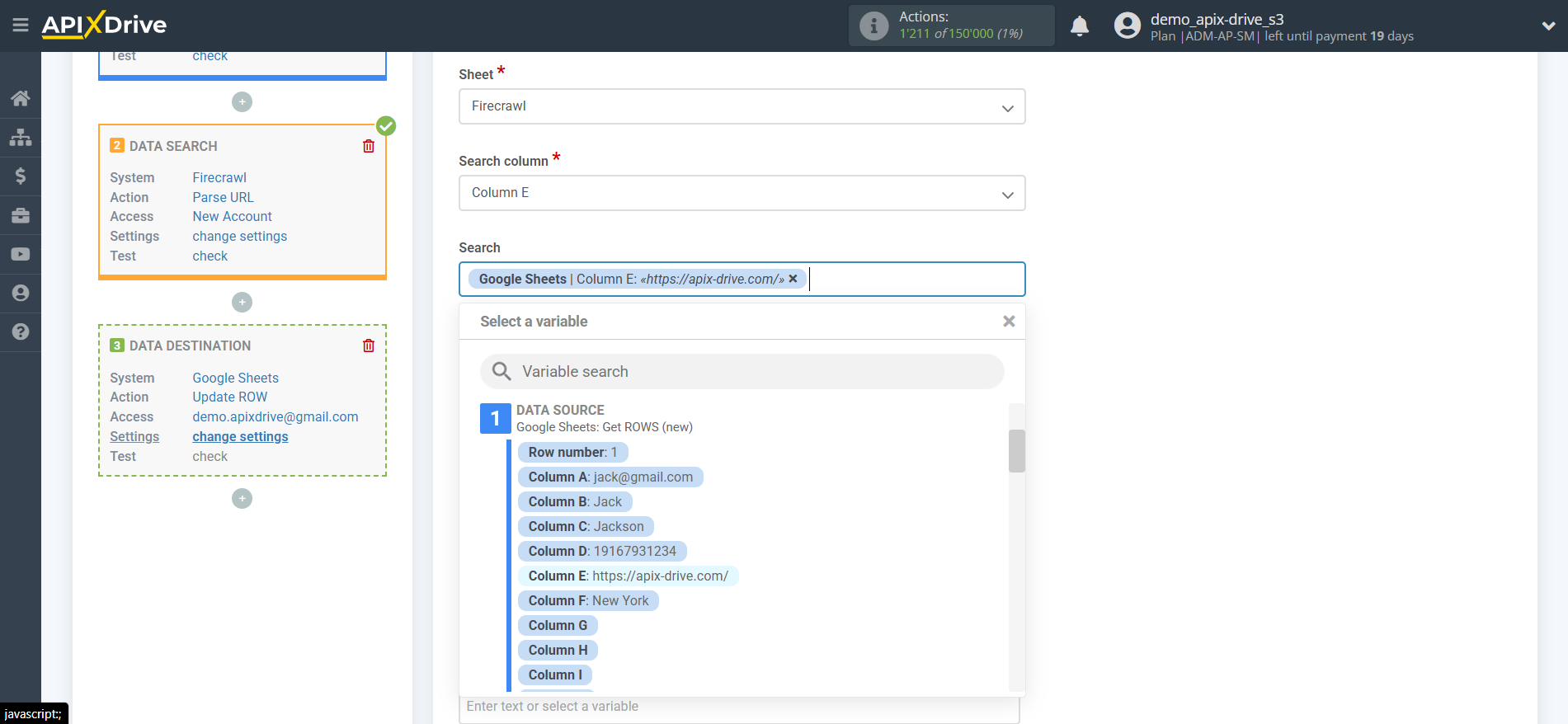Select variable Column B: Jack
The height and width of the screenshot is (724, 1568).
[575, 501]
